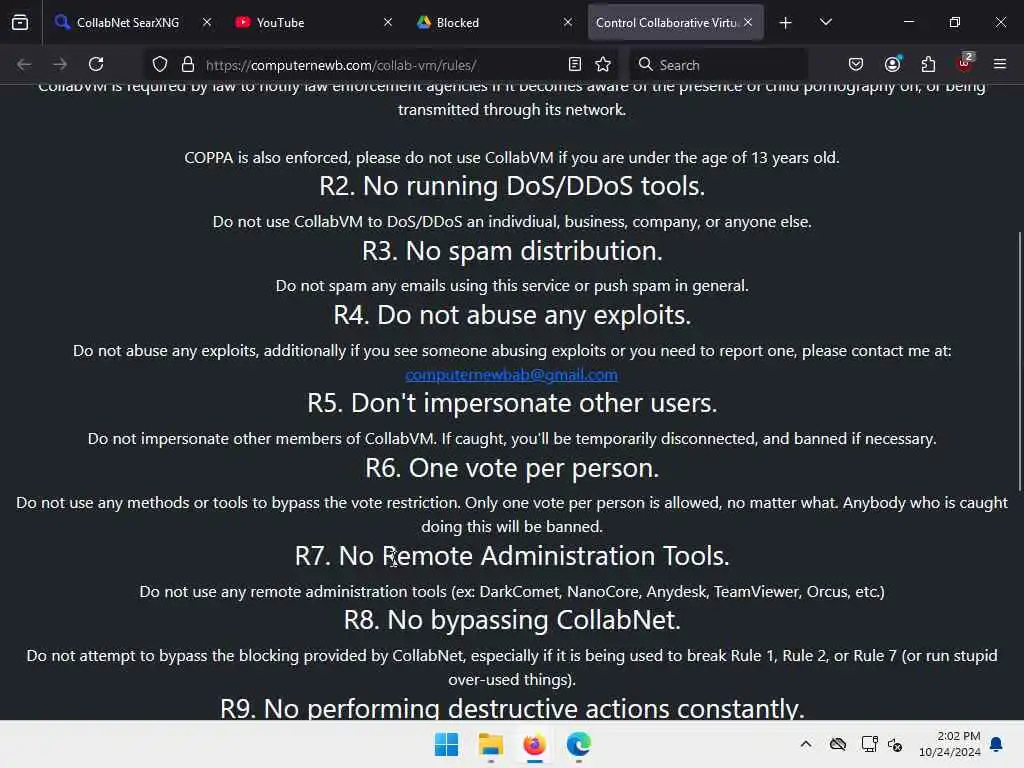Go forward to next page

pyautogui.click(x=60, y=64)
